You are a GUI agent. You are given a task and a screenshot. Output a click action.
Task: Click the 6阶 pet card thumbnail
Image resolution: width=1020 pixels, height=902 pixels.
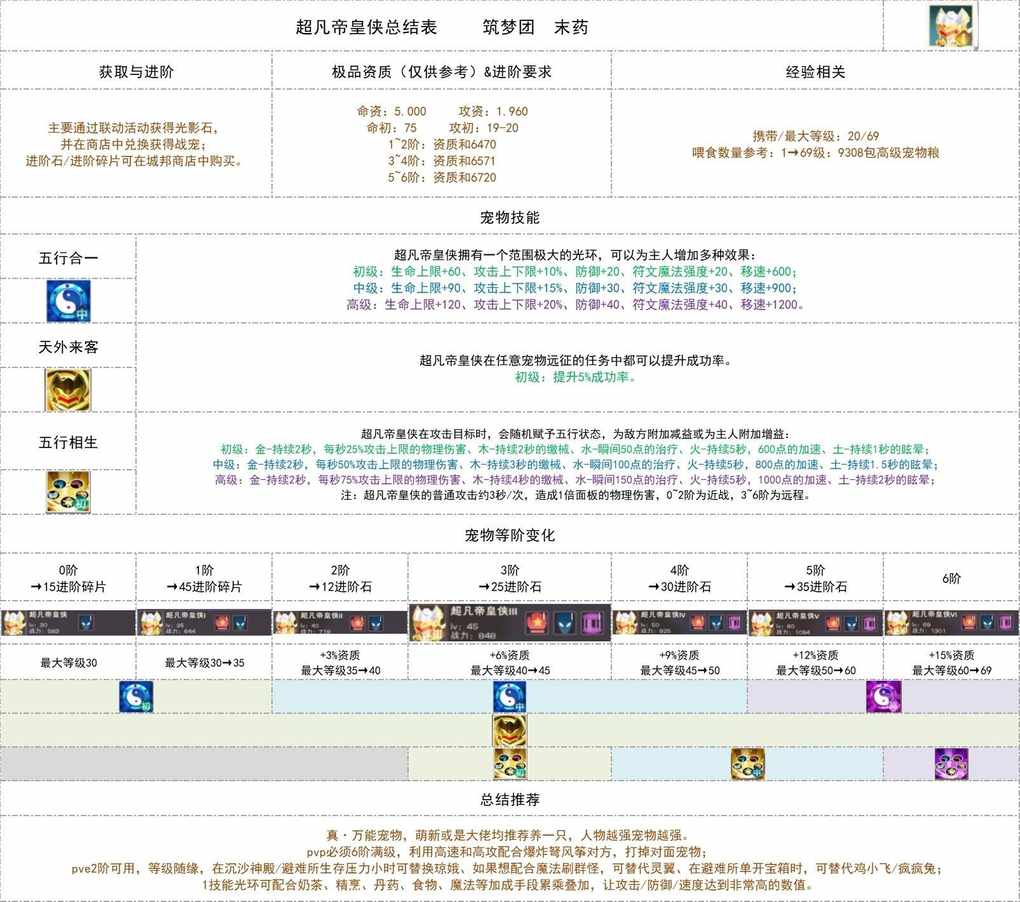click(x=951, y=623)
